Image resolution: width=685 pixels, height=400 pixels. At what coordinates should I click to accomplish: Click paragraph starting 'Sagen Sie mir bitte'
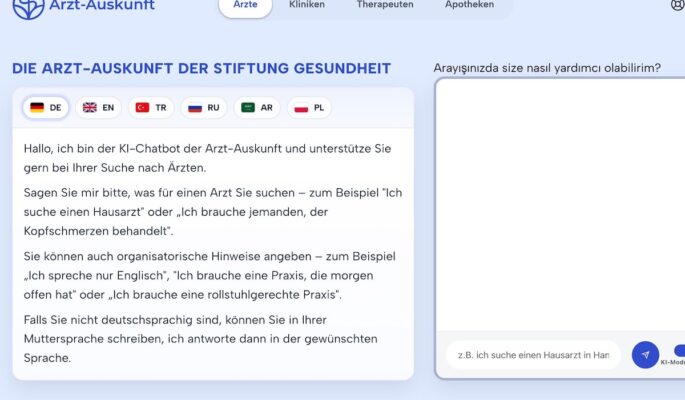tap(213, 212)
